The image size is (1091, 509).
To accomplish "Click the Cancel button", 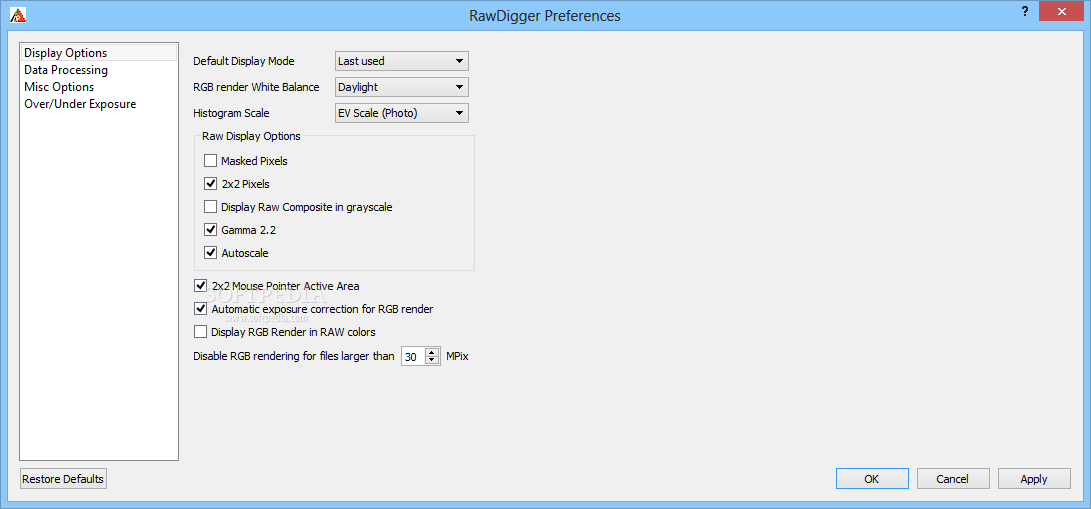I will (953, 478).
